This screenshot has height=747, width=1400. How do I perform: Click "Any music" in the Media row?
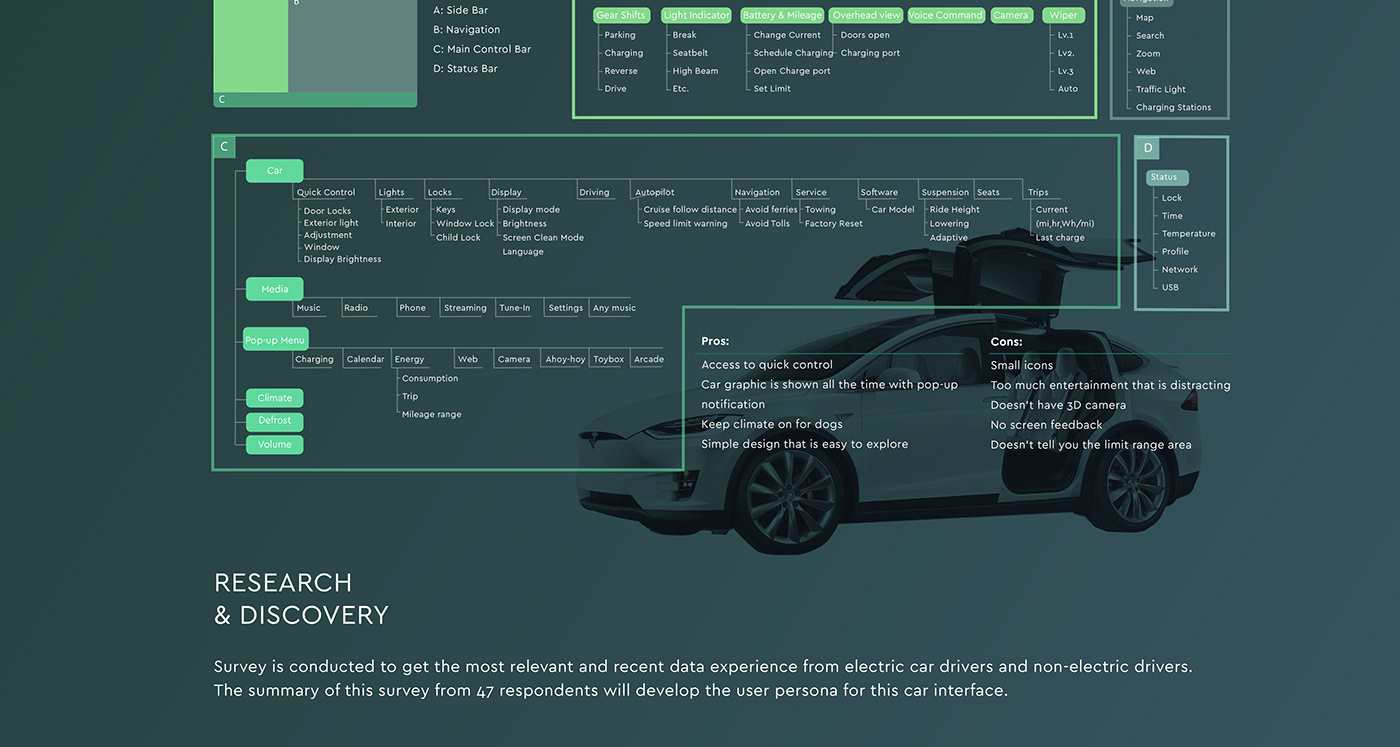click(x=614, y=308)
